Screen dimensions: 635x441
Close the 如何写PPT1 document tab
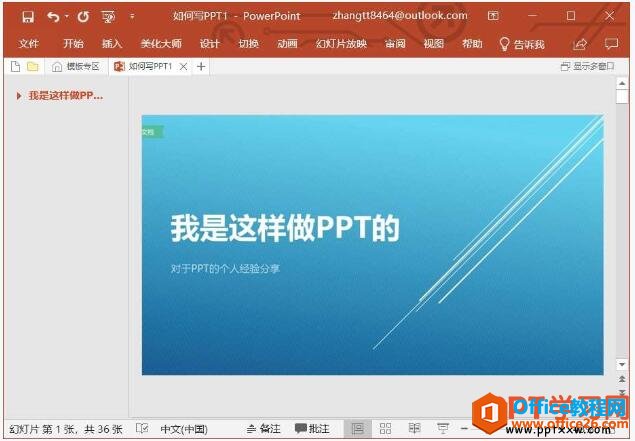pyautogui.click(x=183, y=66)
